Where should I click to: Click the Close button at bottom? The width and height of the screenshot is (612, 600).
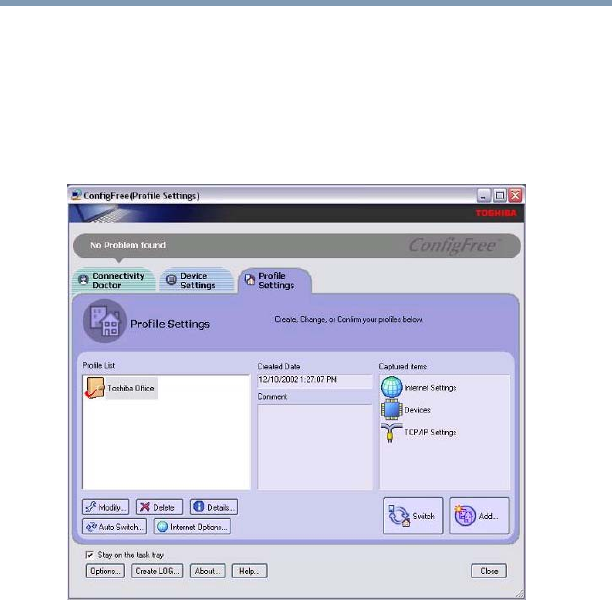[x=489, y=571]
